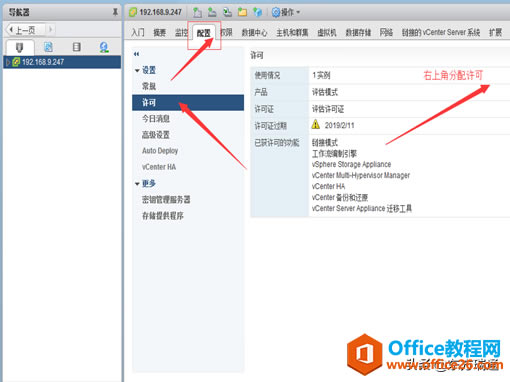The image size is (510, 382).
Task: Open VMs and Templates navigator view
Action: pos(48,47)
